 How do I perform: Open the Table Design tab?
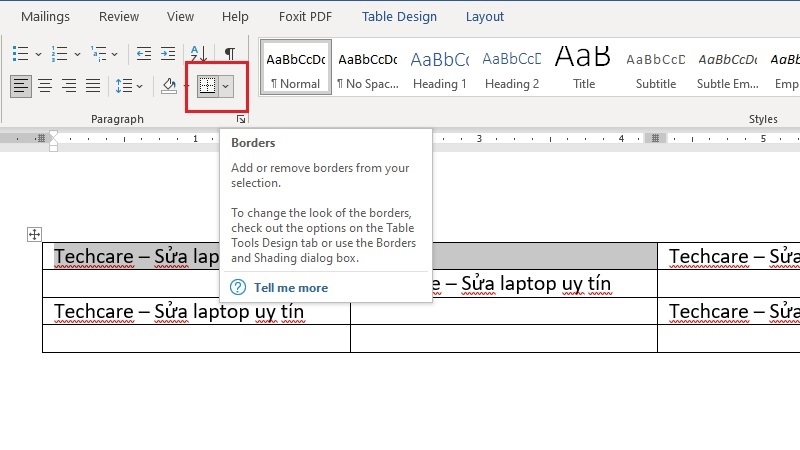point(399,16)
